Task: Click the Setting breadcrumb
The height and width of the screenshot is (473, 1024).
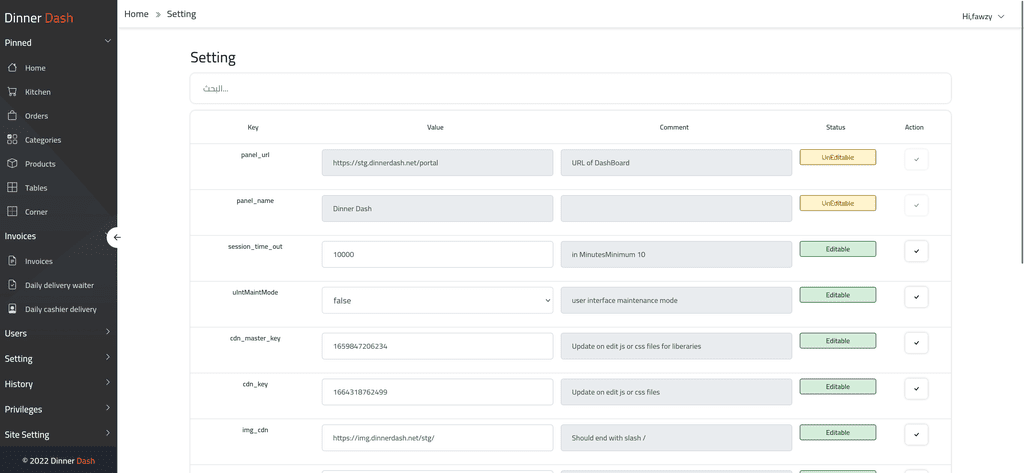Action: pos(181,14)
